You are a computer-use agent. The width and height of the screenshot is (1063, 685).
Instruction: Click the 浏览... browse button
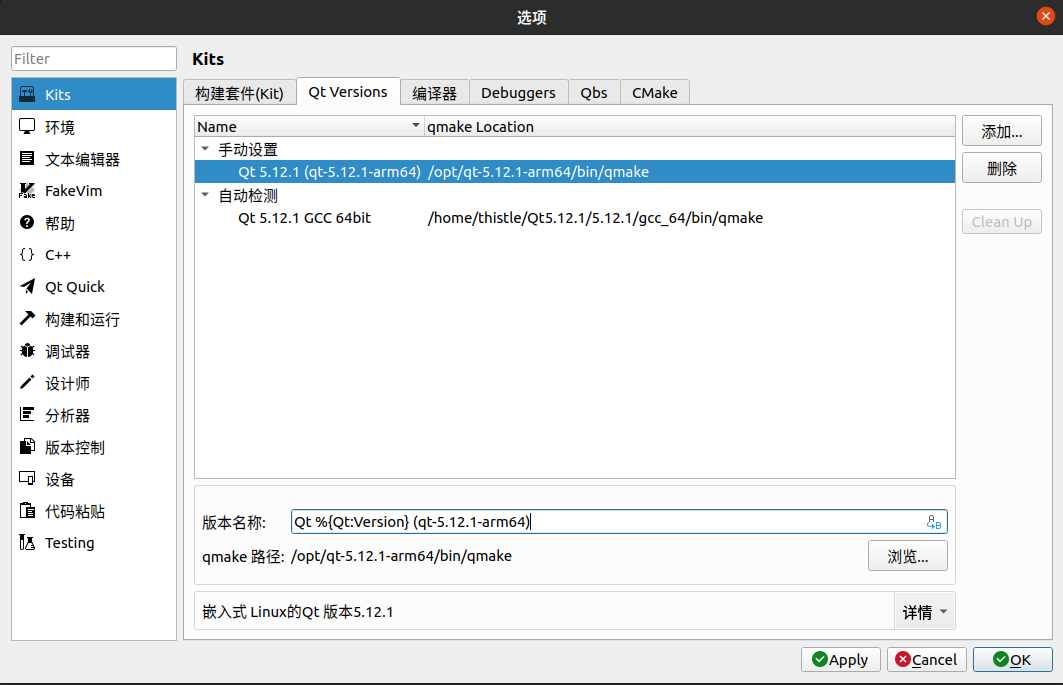[x=908, y=556]
